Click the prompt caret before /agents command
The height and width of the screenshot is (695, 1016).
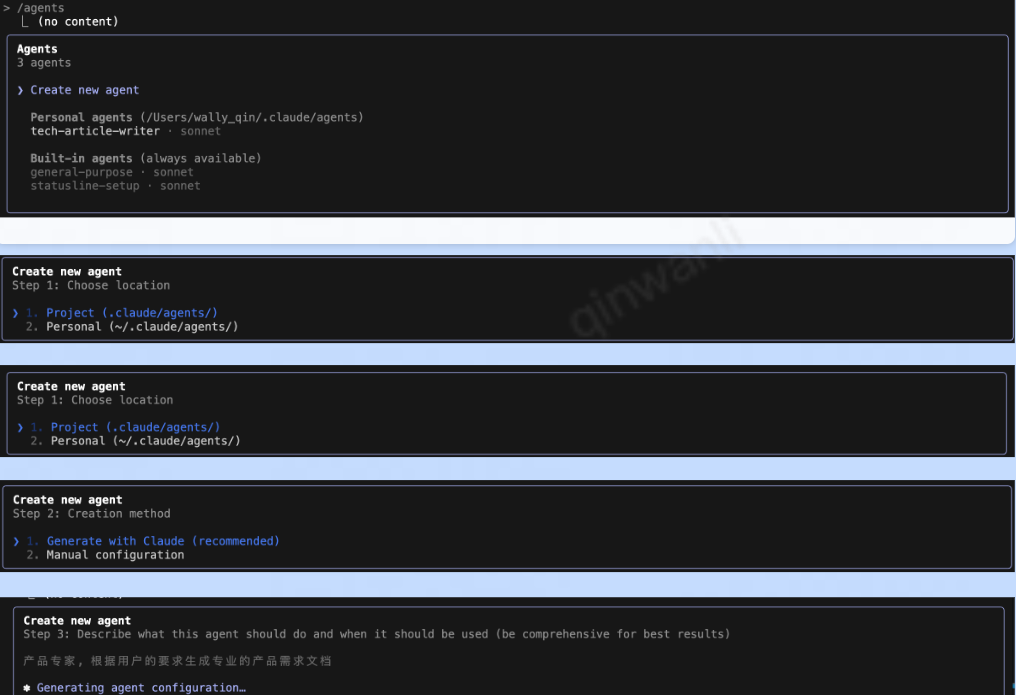(7, 8)
